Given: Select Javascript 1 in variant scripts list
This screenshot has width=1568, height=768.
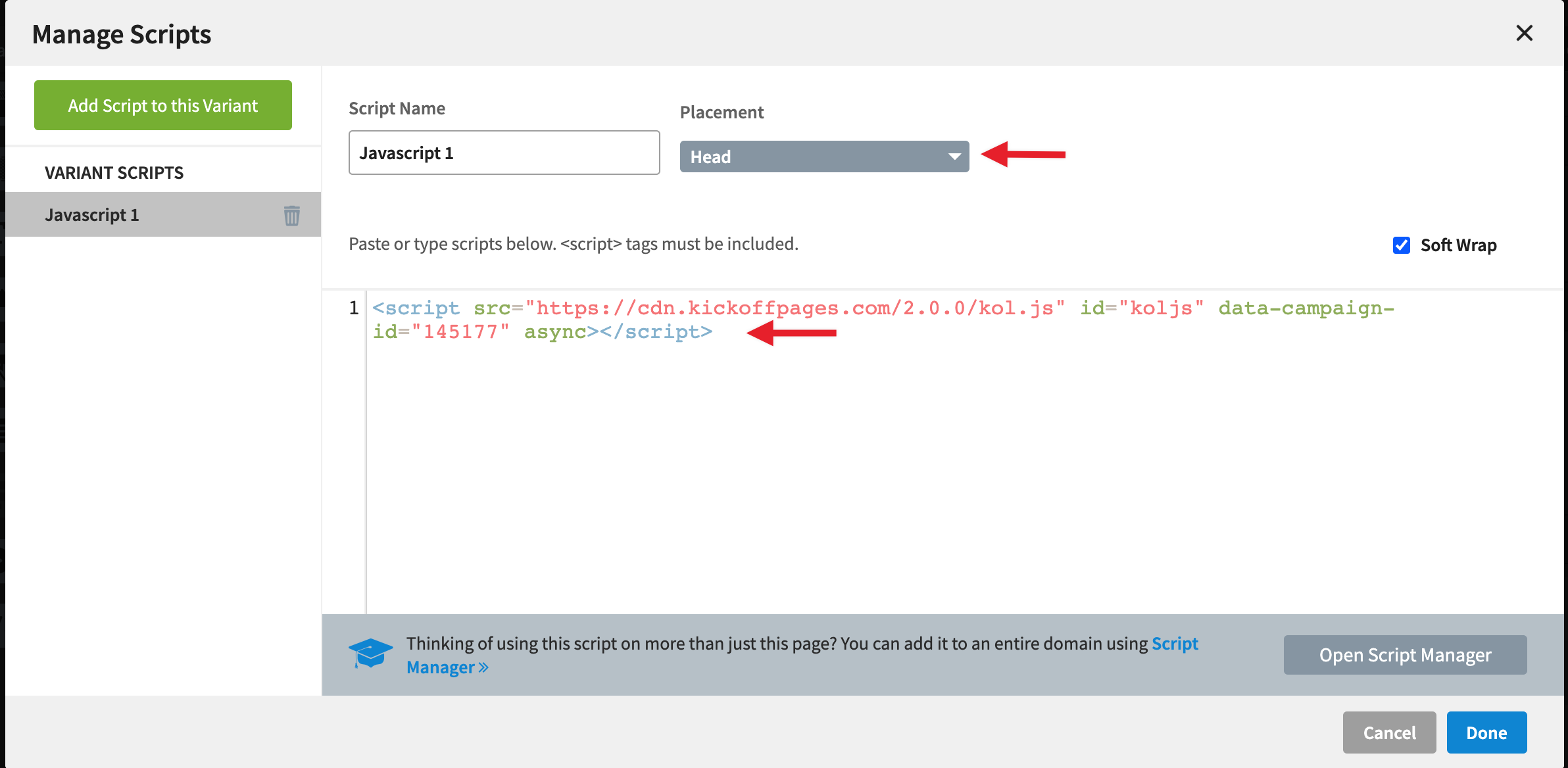Looking at the screenshot, I should (x=163, y=214).
